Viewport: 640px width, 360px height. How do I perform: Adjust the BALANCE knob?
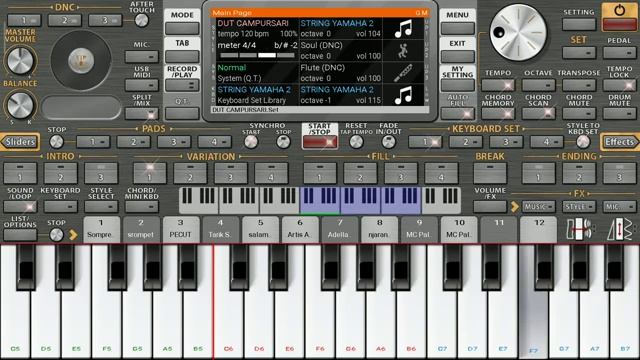20,105
